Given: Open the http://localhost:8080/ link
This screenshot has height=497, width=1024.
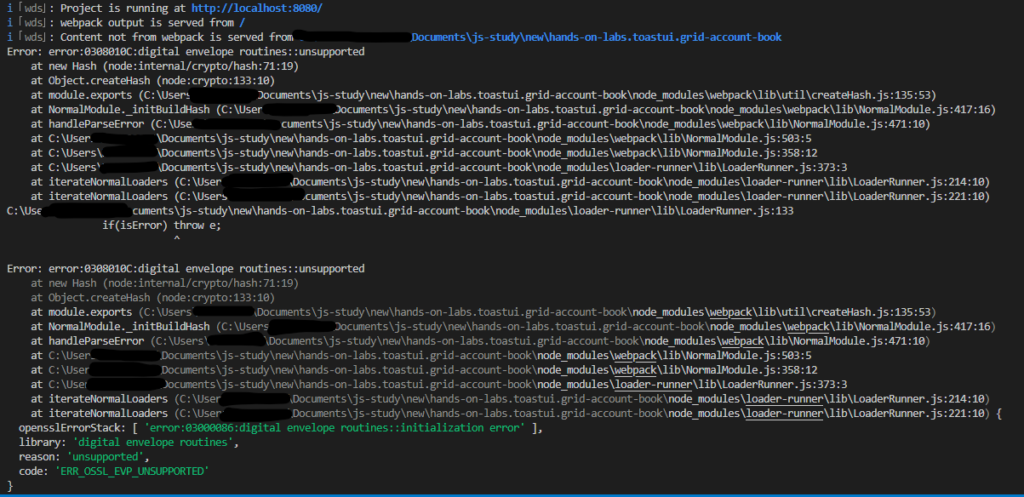Looking at the screenshot, I should pyautogui.click(x=257, y=8).
